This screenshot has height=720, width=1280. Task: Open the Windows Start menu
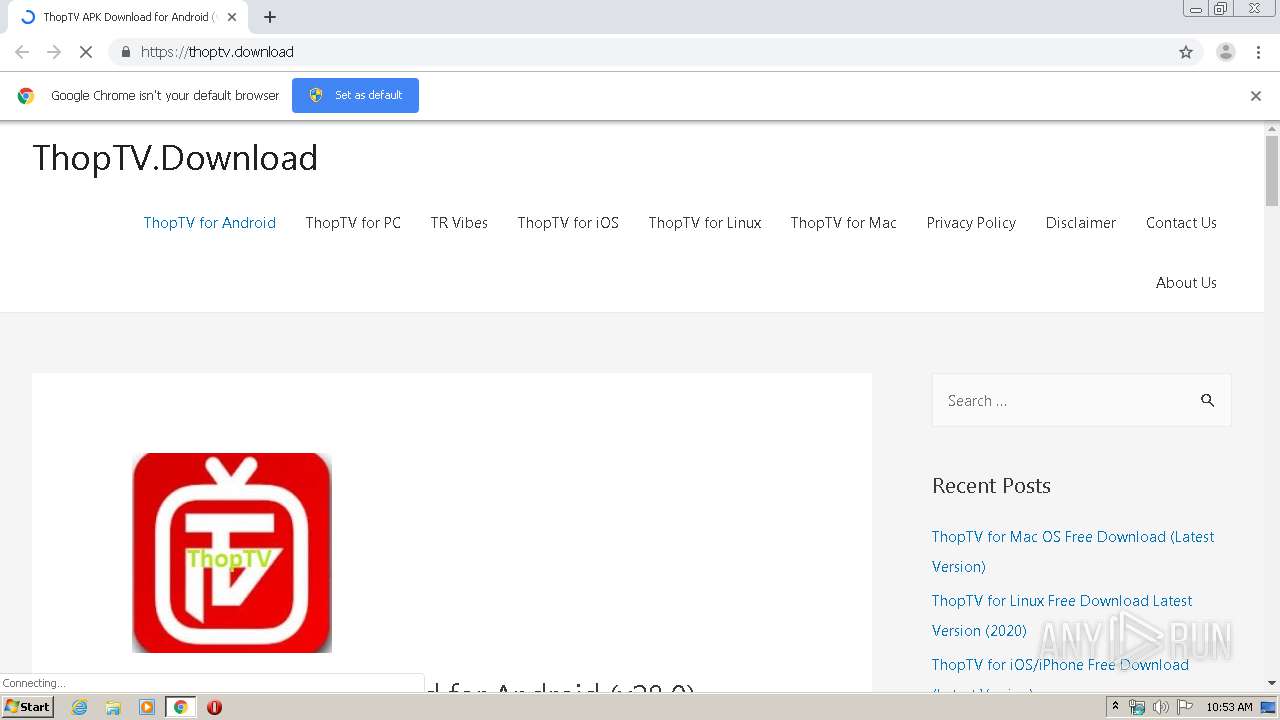tap(27, 707)
